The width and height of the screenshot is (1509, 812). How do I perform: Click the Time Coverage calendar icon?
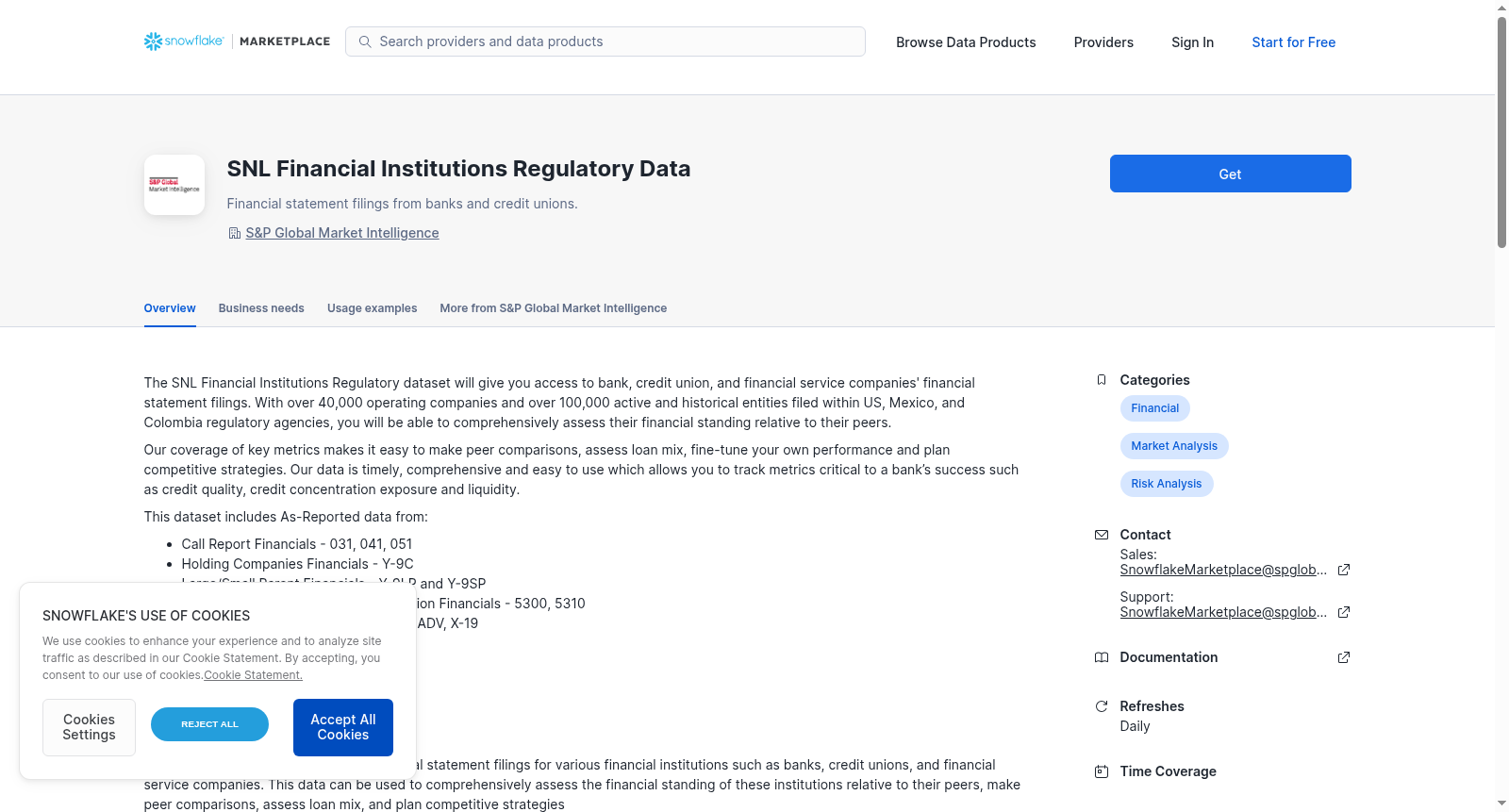coord(1102,771)
